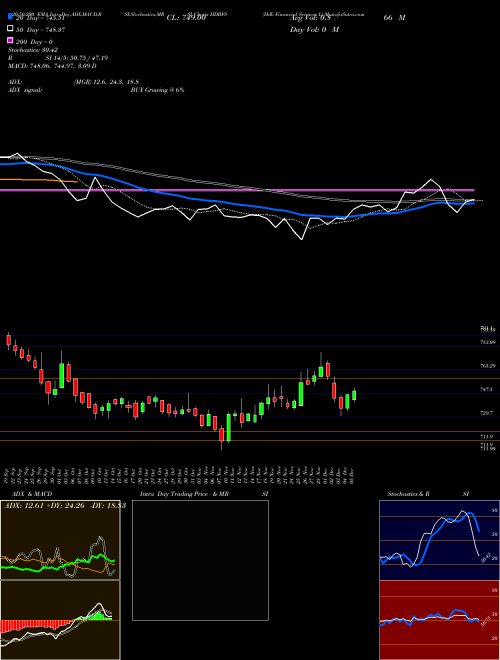Click the empty intraday trading price panel
The width and height of the screenshot is (500, 660).
[x=200, y=560]
